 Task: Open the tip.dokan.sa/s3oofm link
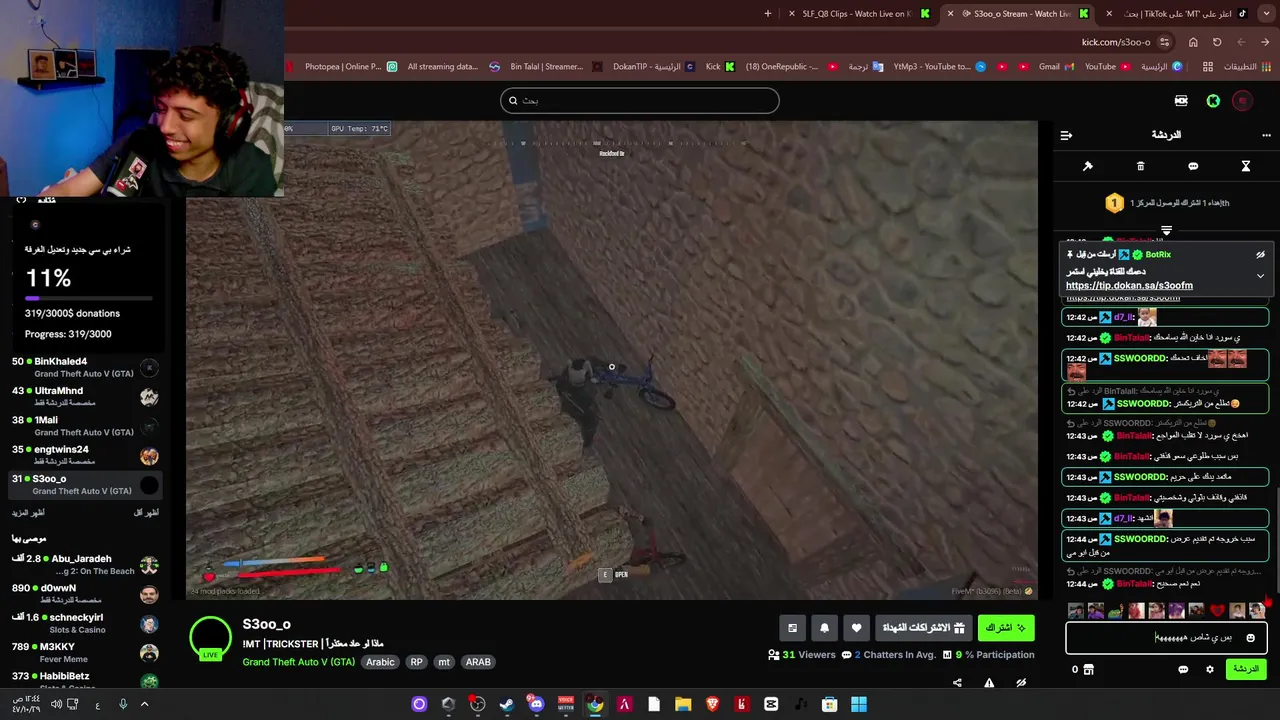pyautogui.click(x=1129, y=286)
